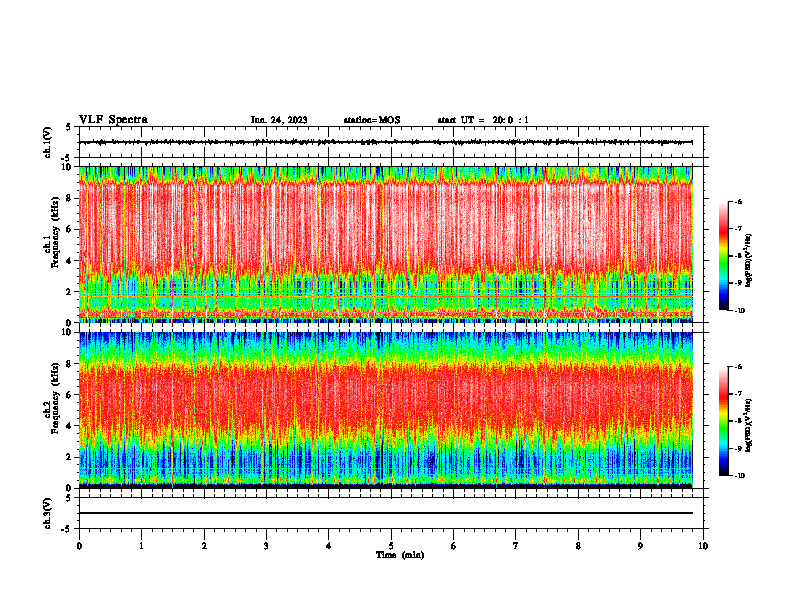Click the VLF Spectra title
The width and height of the screenshot is (792, 612).
113,120
